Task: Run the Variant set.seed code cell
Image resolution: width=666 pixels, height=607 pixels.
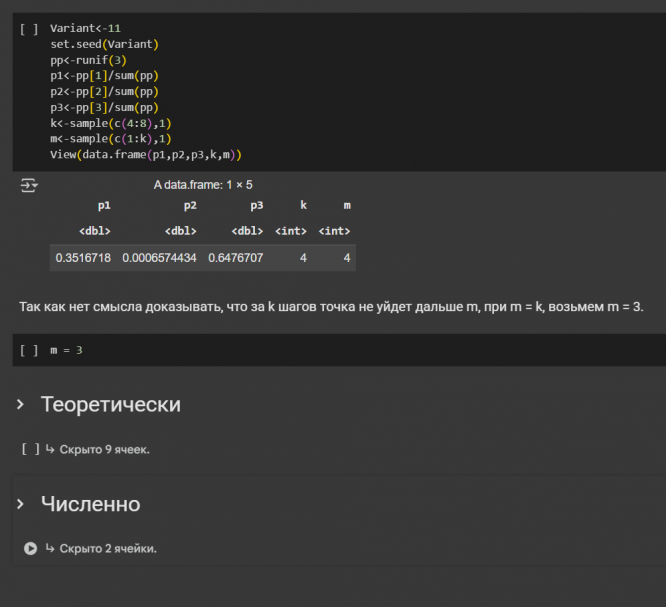Action: (x=28, y=29)
